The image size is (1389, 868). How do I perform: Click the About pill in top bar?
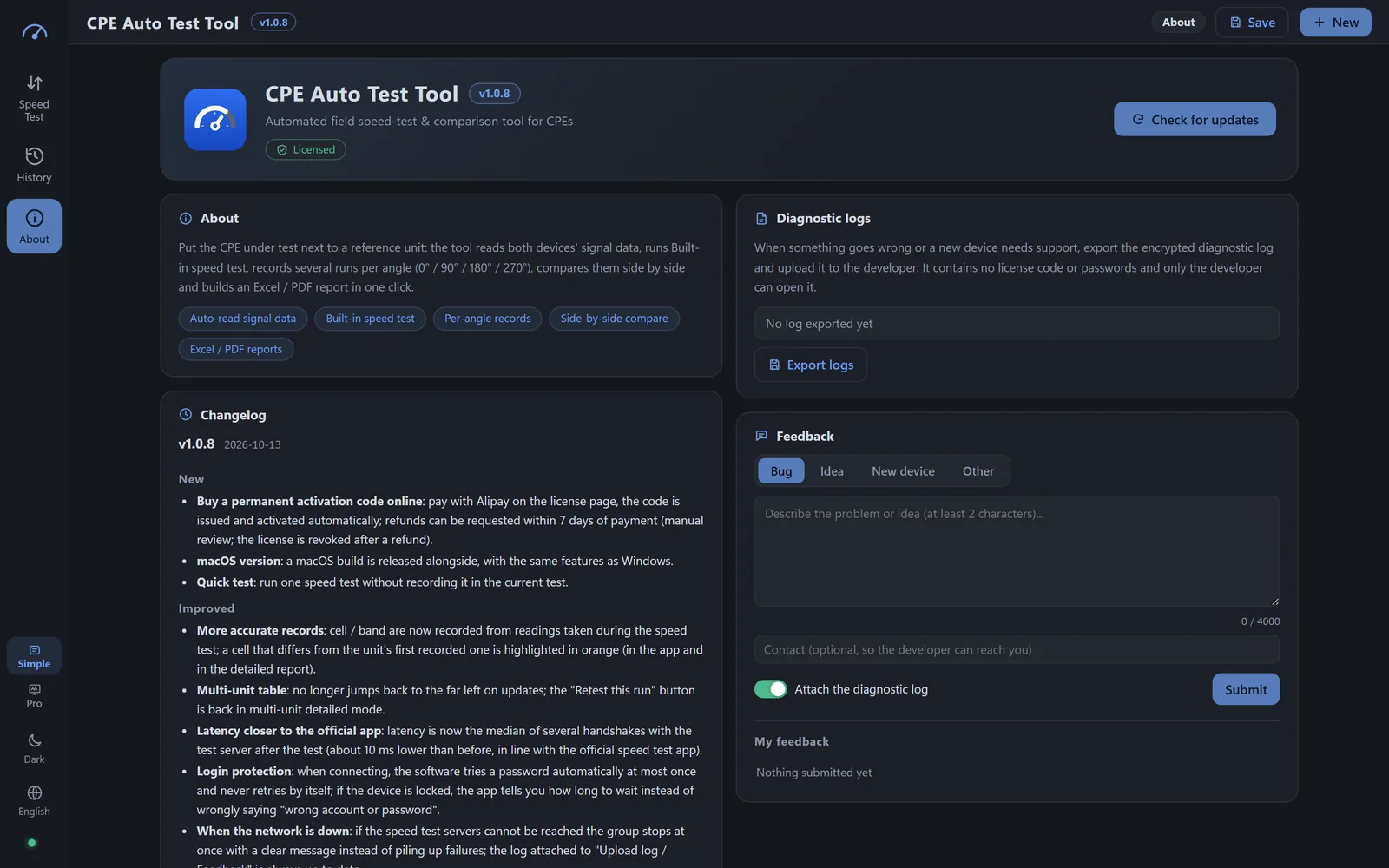(x=1178, y=23)
